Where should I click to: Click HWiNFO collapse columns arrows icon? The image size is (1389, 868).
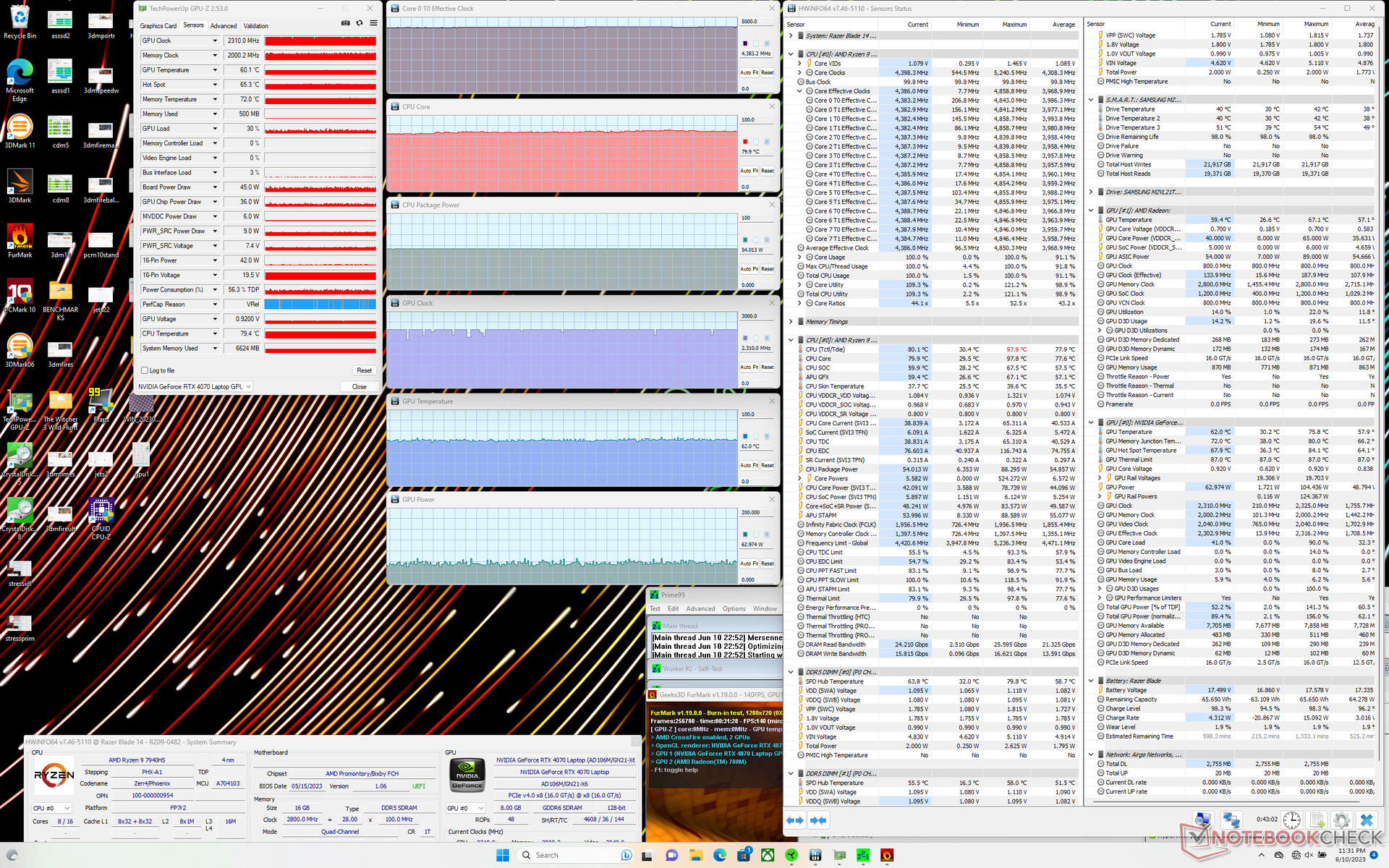(x=819, y=820)
